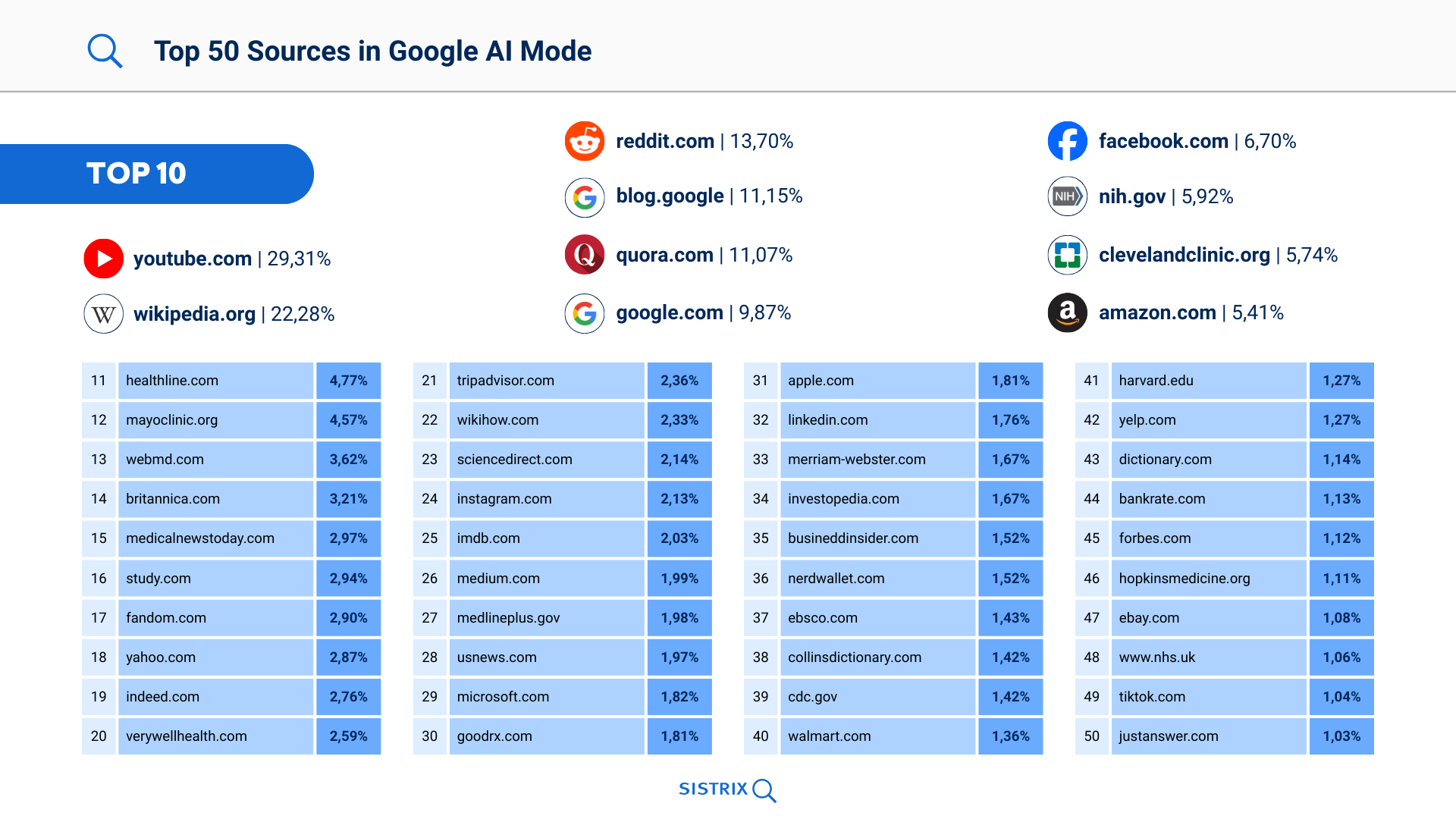Viewport: 1456px width, 819px height.
Task: Click the Facebook logo icon
Action: [1067, 141]
